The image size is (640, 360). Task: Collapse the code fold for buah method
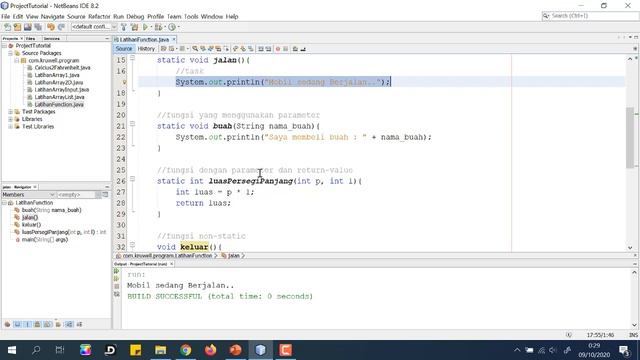point(132,123)
